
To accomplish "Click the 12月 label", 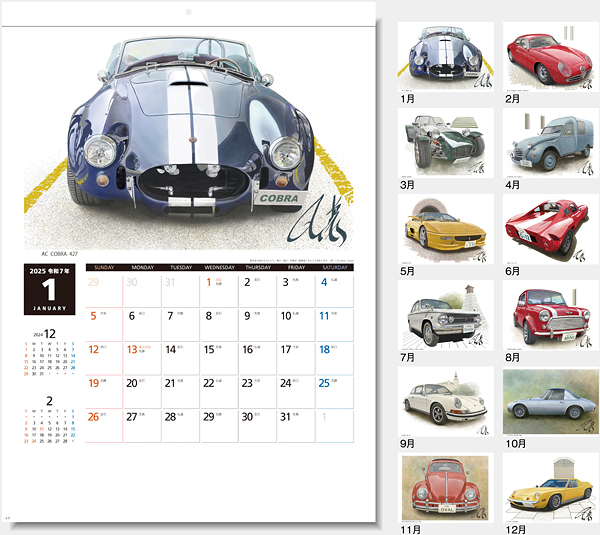I will pos(515,530).
